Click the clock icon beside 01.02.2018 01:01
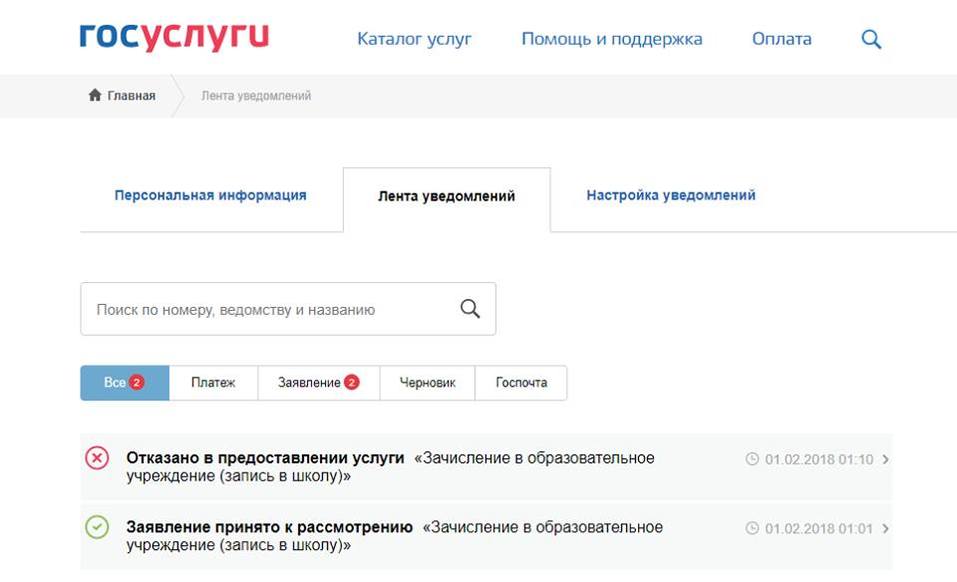The width and height of the screenshot is (957, 582). point(752,529)
